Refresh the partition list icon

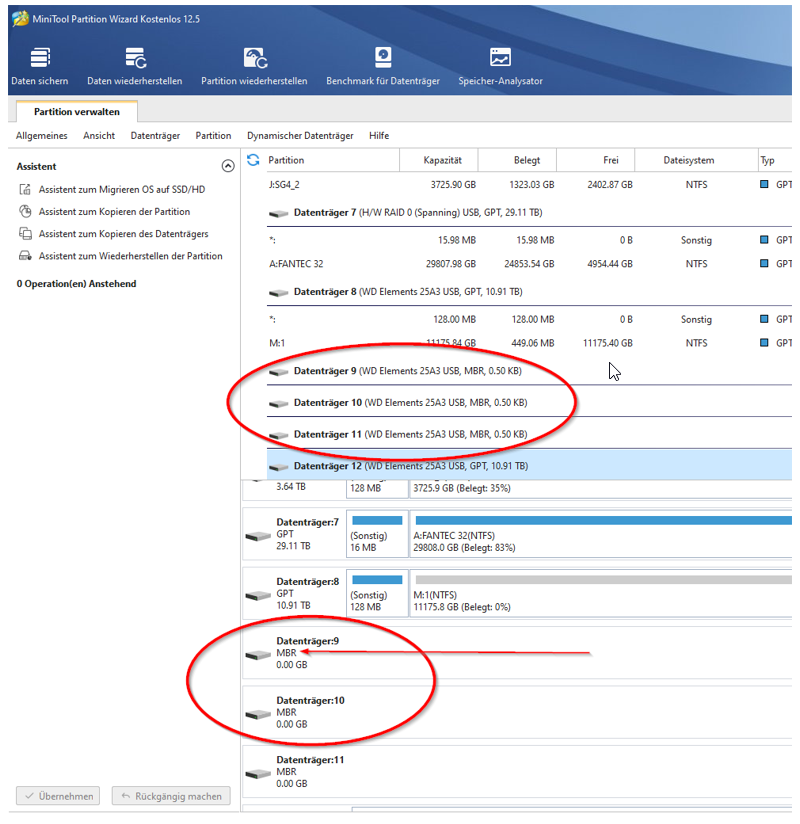[x=253, y=160]
